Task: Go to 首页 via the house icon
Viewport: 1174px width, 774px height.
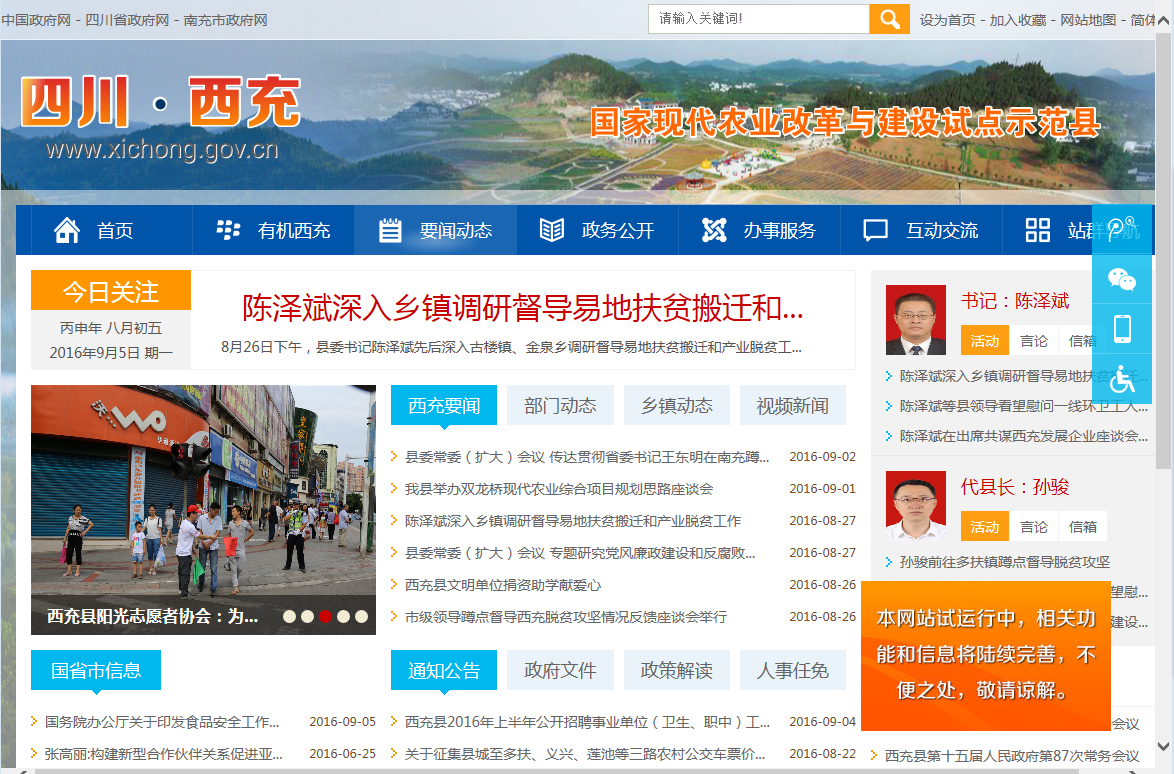Action: tap(67, 230)
